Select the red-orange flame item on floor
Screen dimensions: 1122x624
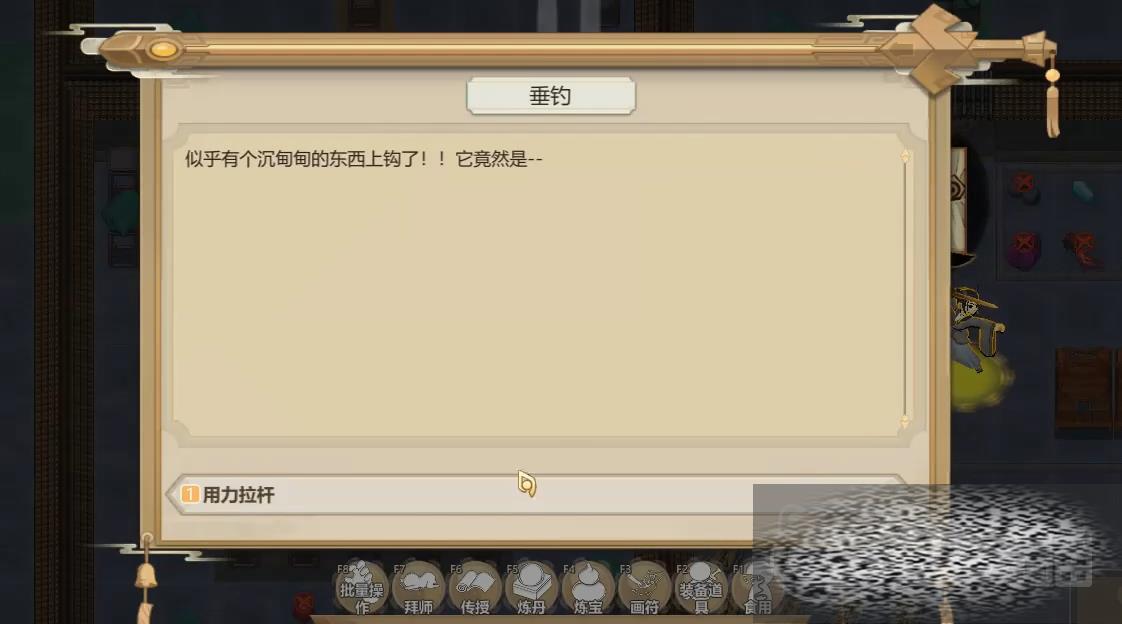tap(1082, 249)
